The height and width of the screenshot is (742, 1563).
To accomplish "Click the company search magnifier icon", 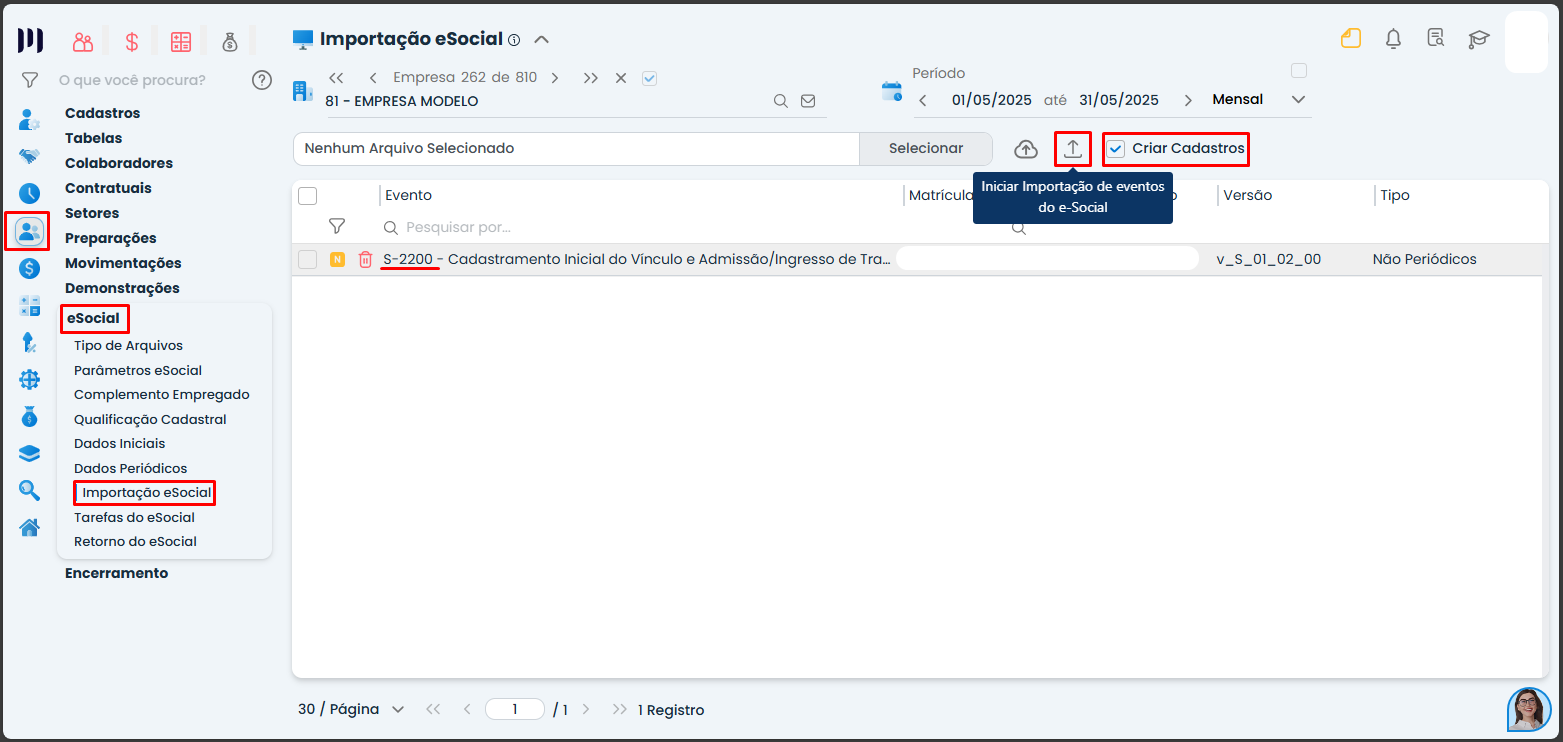I will (x=780, y=101).
